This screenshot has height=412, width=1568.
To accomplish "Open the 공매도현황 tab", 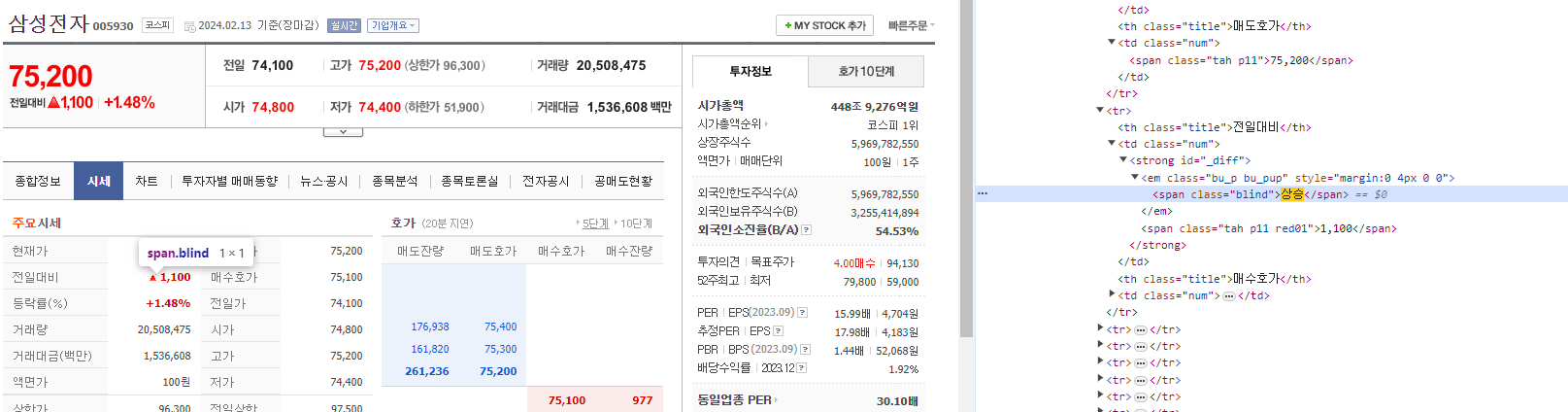I will [623, 181].
